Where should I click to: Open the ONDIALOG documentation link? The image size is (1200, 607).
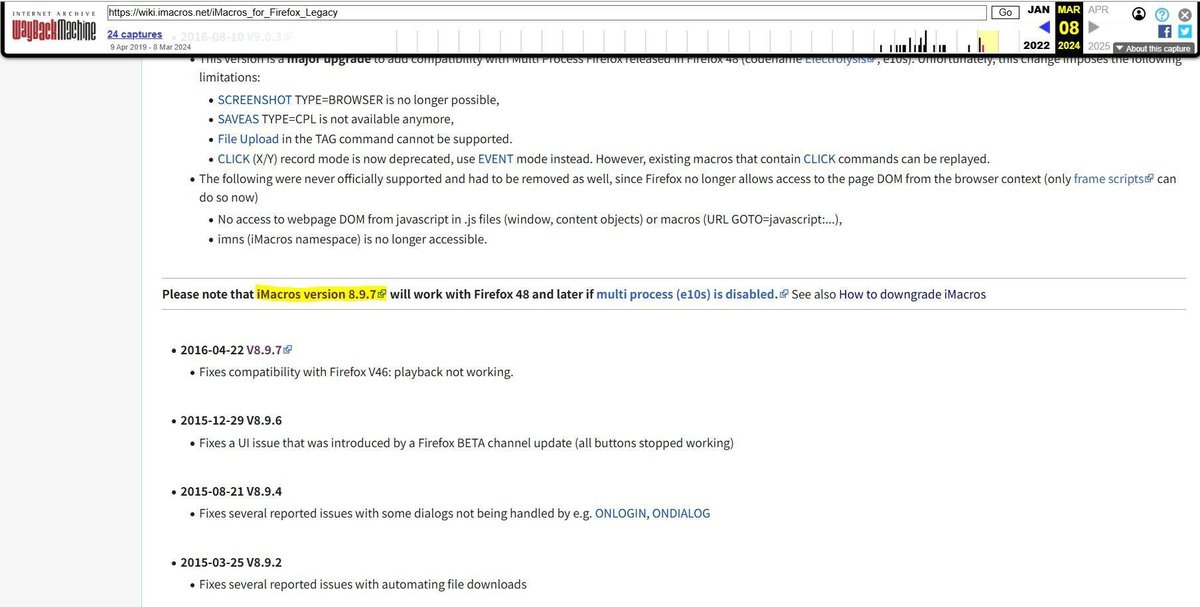(x=682, y=512)
